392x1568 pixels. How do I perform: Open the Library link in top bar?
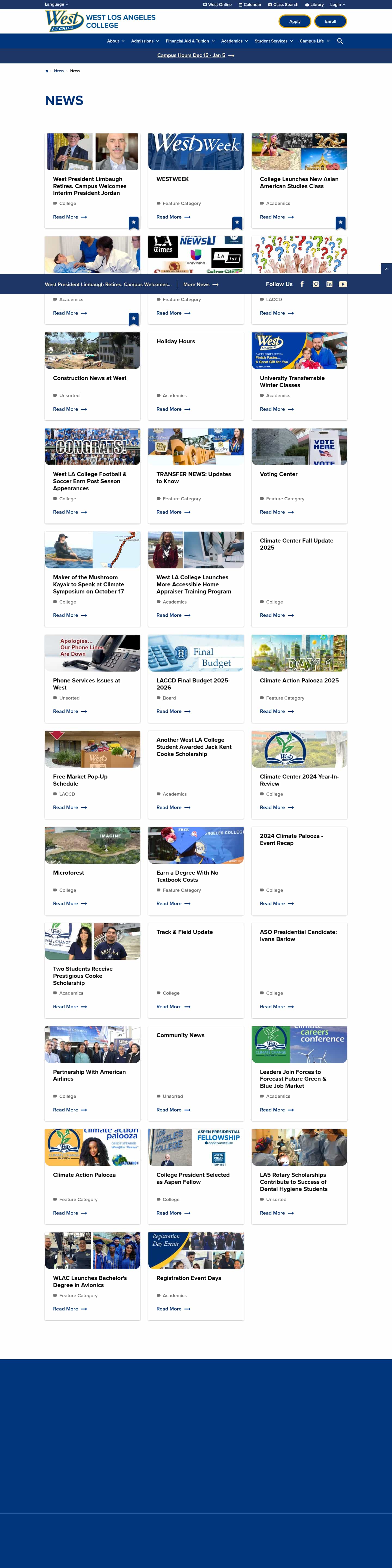click(315, 4)
